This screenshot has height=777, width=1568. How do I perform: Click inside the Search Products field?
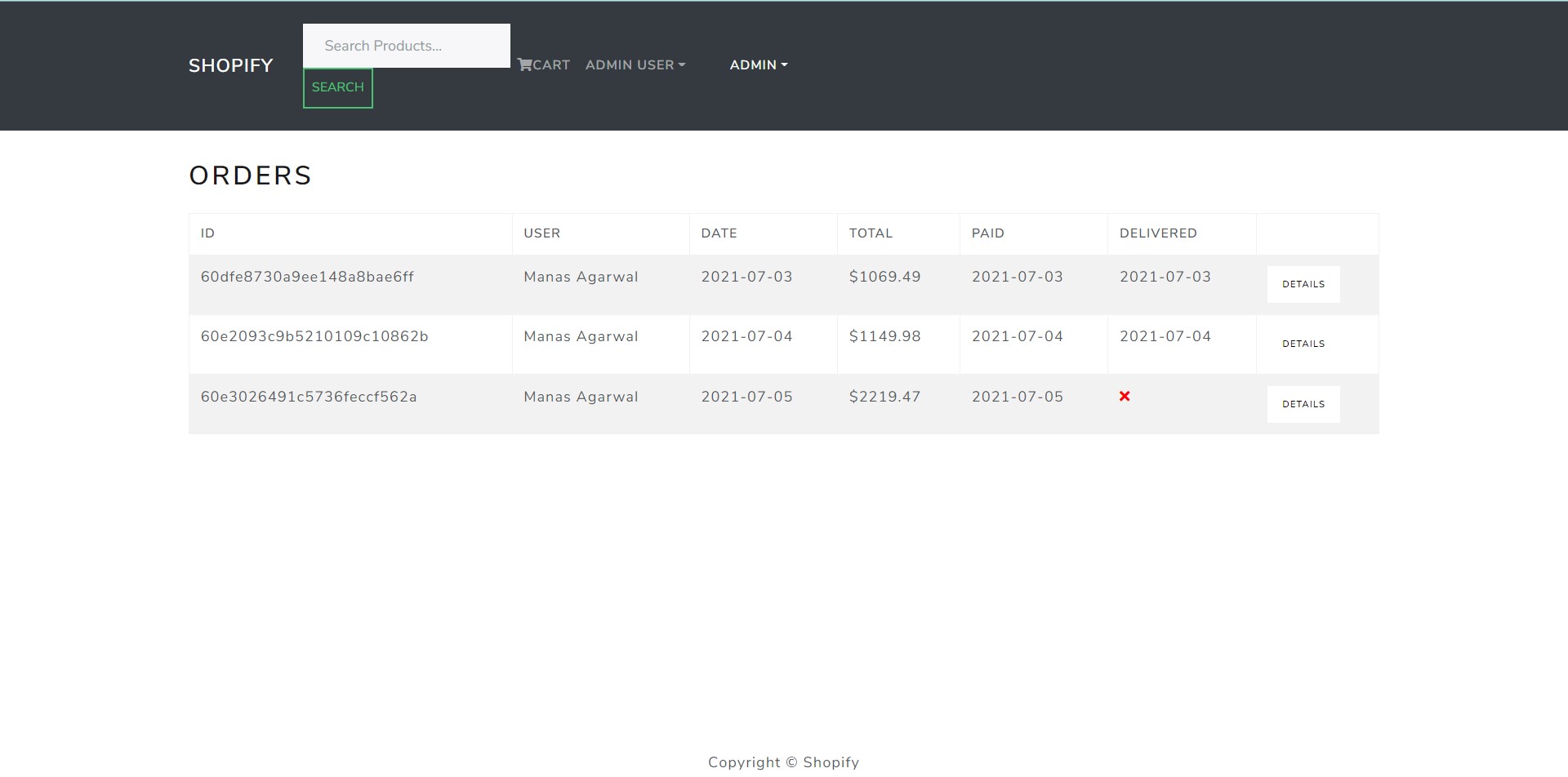tap(406, 46)
